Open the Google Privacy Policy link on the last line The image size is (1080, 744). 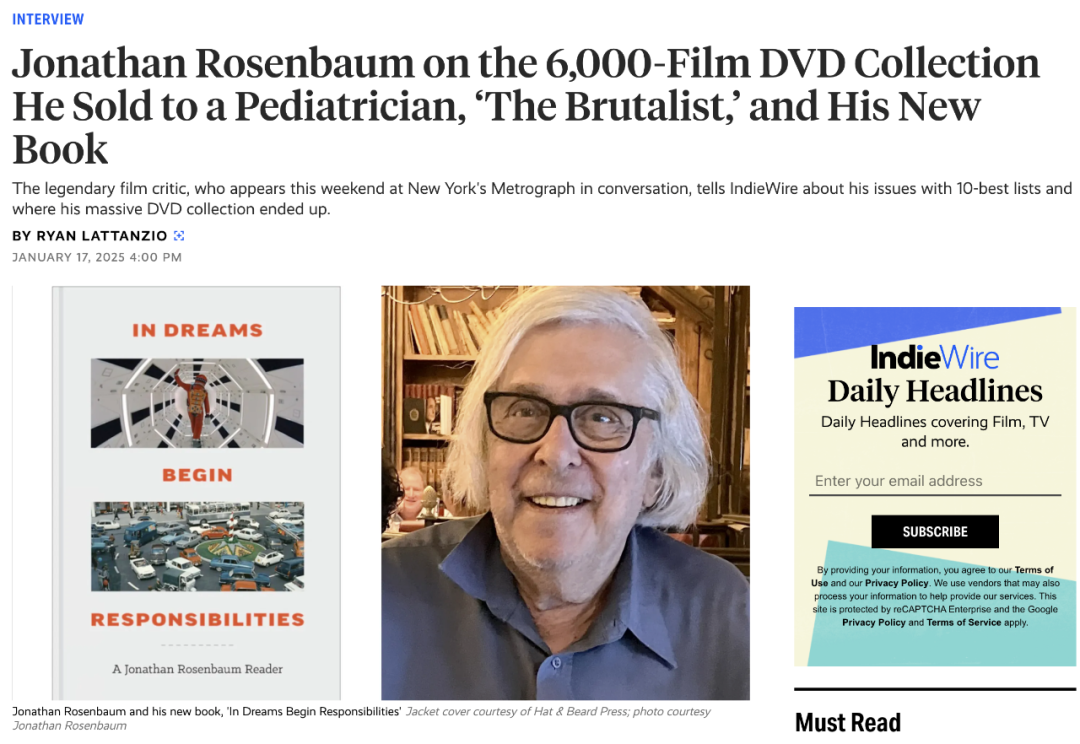coord(873,622)
